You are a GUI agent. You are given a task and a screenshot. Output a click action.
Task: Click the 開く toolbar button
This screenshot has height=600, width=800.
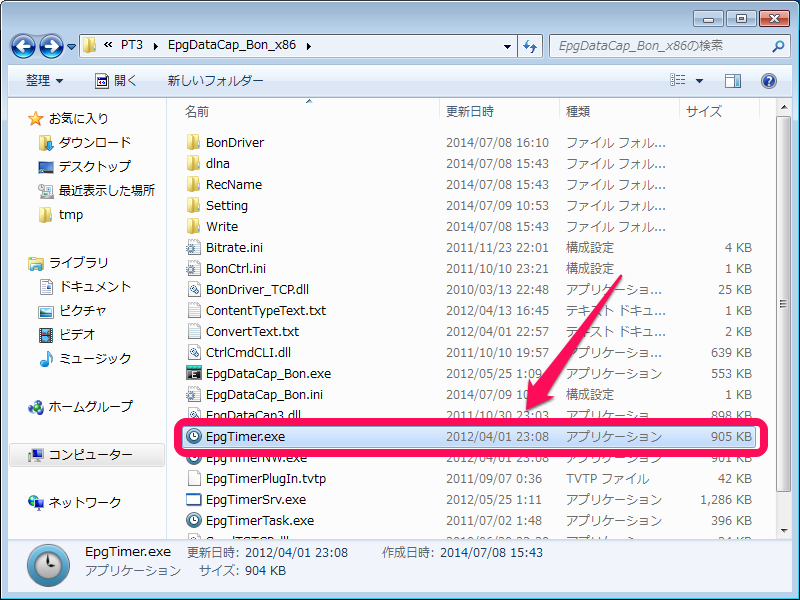point(116,81)
